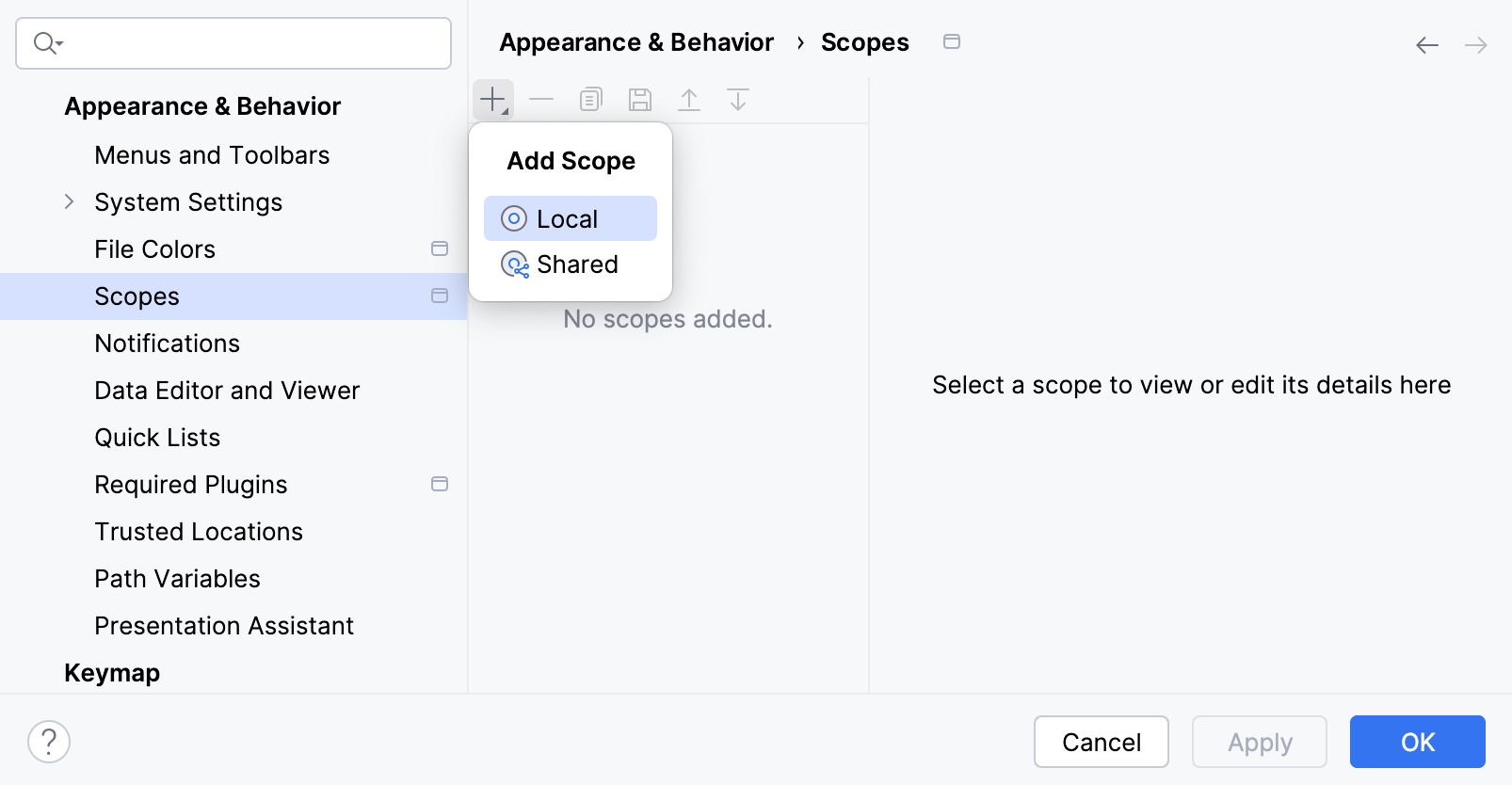
Task: Click the Save scope icon
Action: (x=640, y=99)
